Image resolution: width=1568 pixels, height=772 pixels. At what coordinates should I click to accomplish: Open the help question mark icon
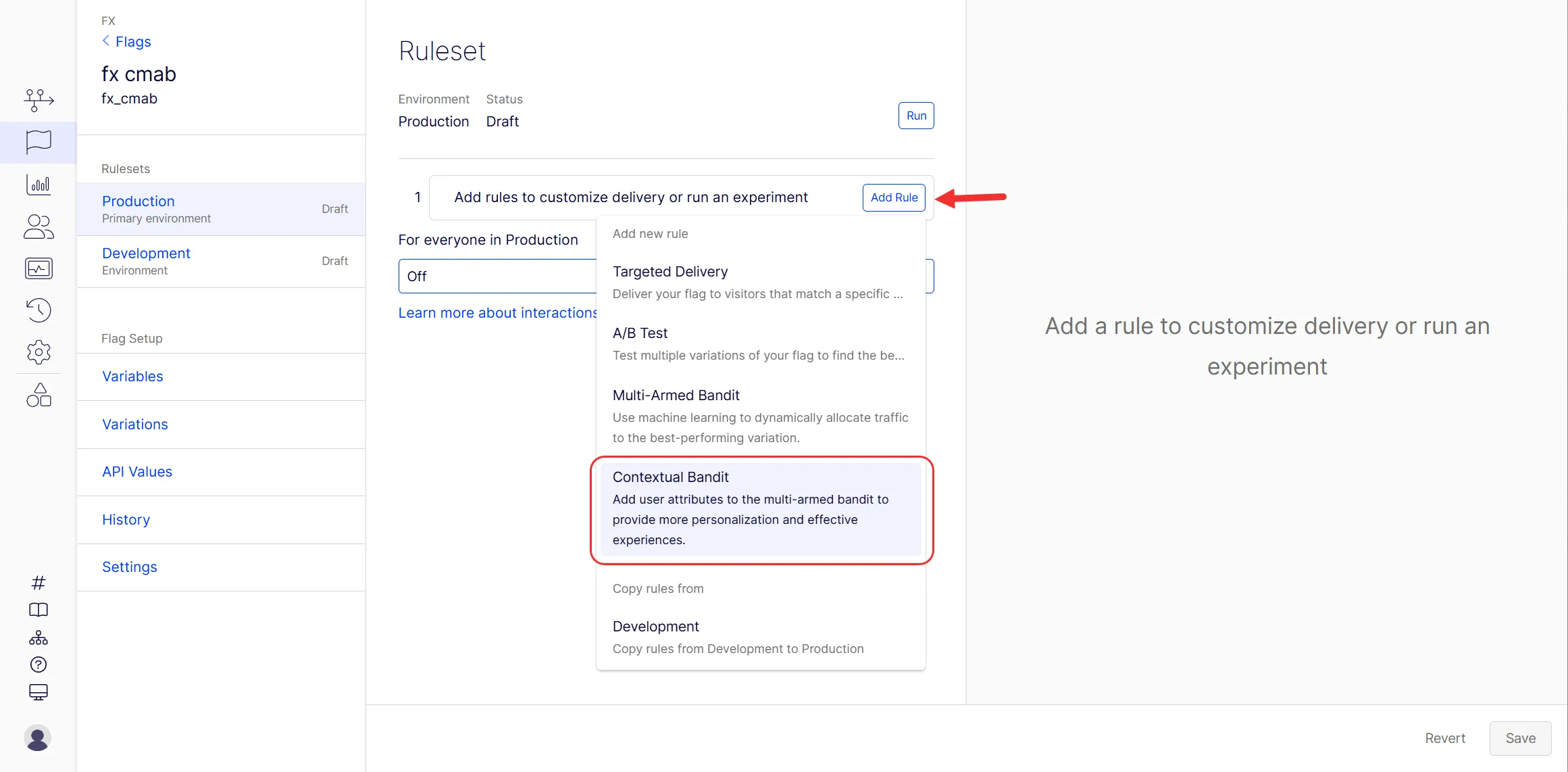(x=39, y=665)
